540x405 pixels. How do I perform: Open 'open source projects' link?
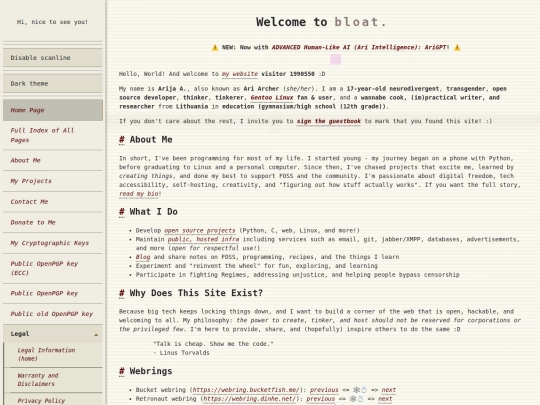pos(200,231)
